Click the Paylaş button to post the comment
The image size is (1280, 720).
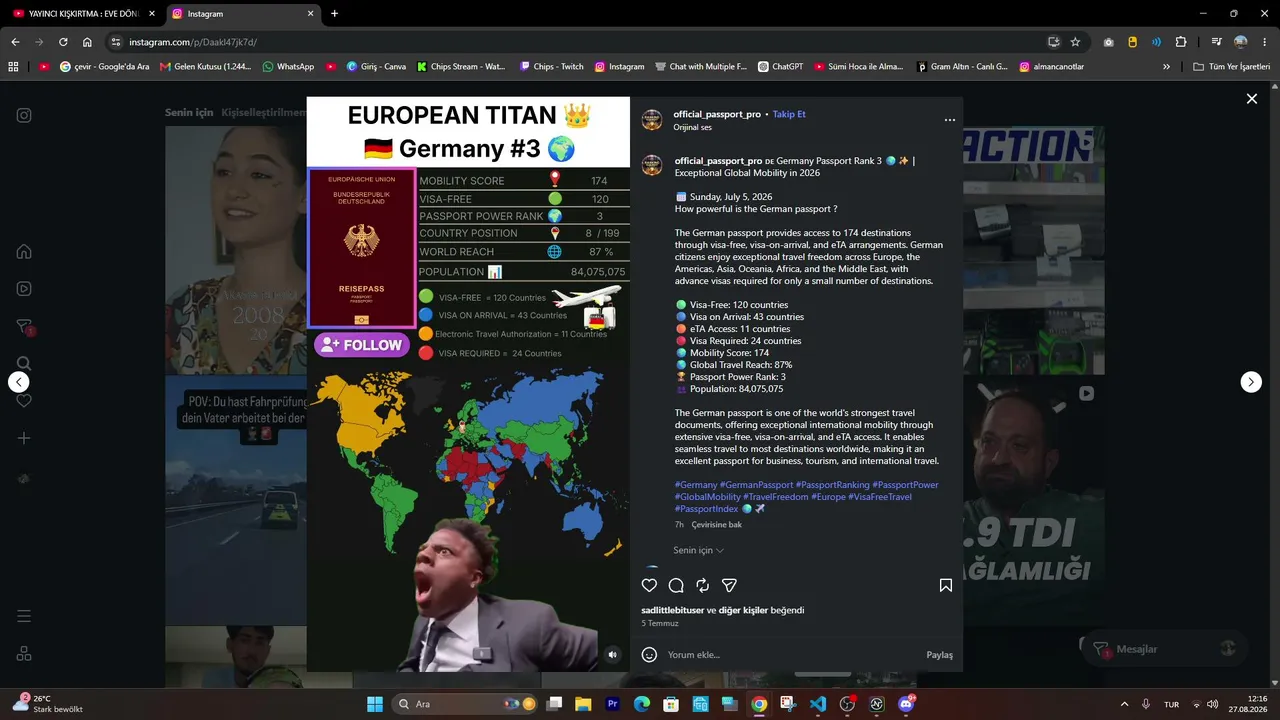[940, 655]
